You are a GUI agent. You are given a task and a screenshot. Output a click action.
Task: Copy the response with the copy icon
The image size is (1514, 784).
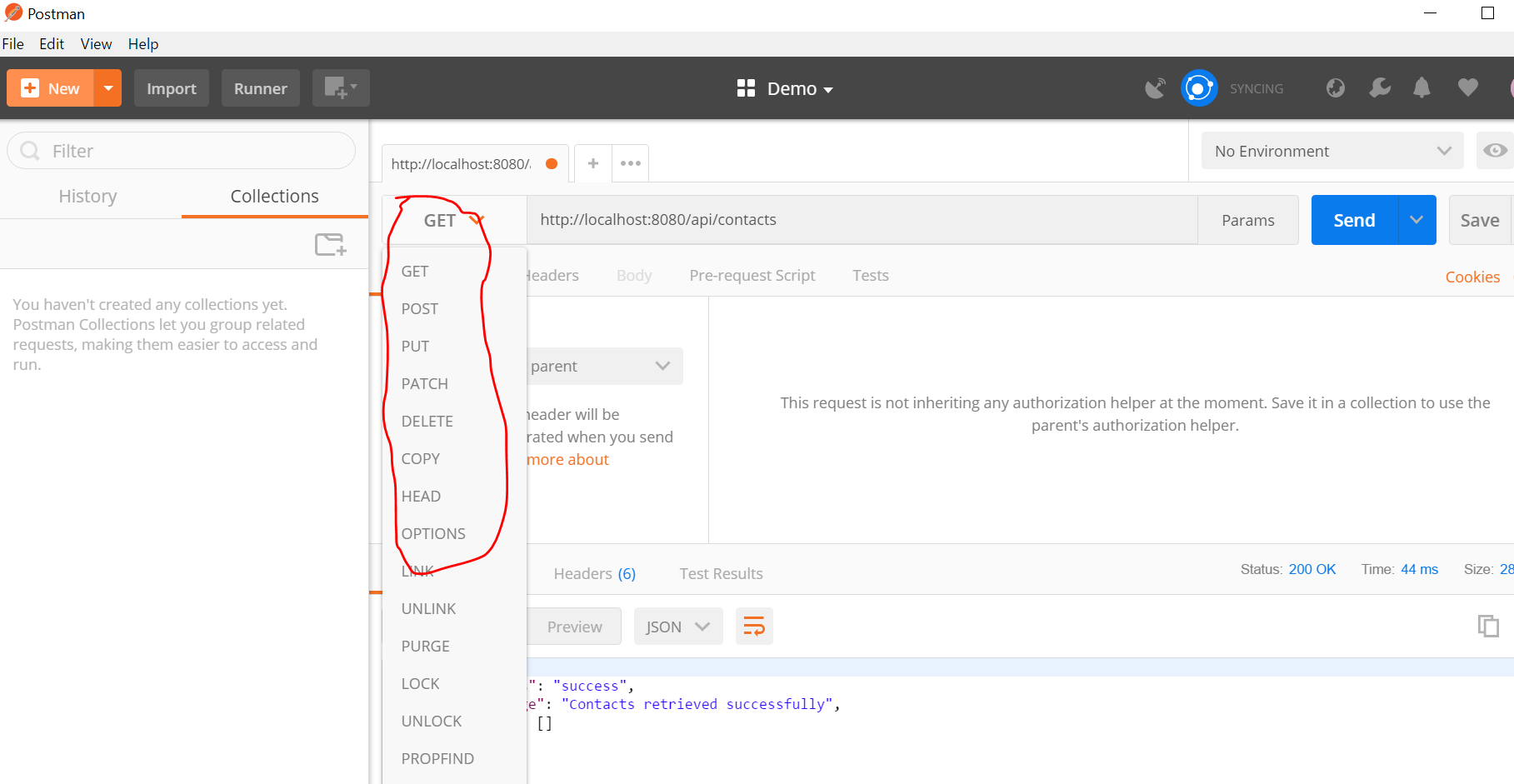[x=1488, y=626]
